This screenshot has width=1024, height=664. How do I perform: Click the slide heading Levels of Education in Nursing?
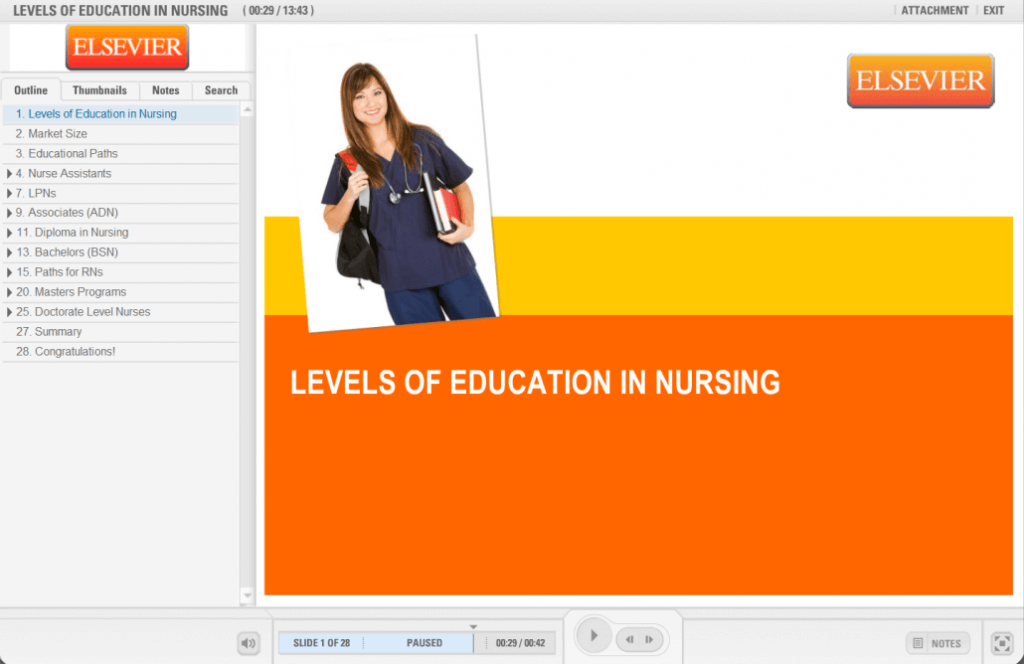pyautogui.click(x=535, y=383)
